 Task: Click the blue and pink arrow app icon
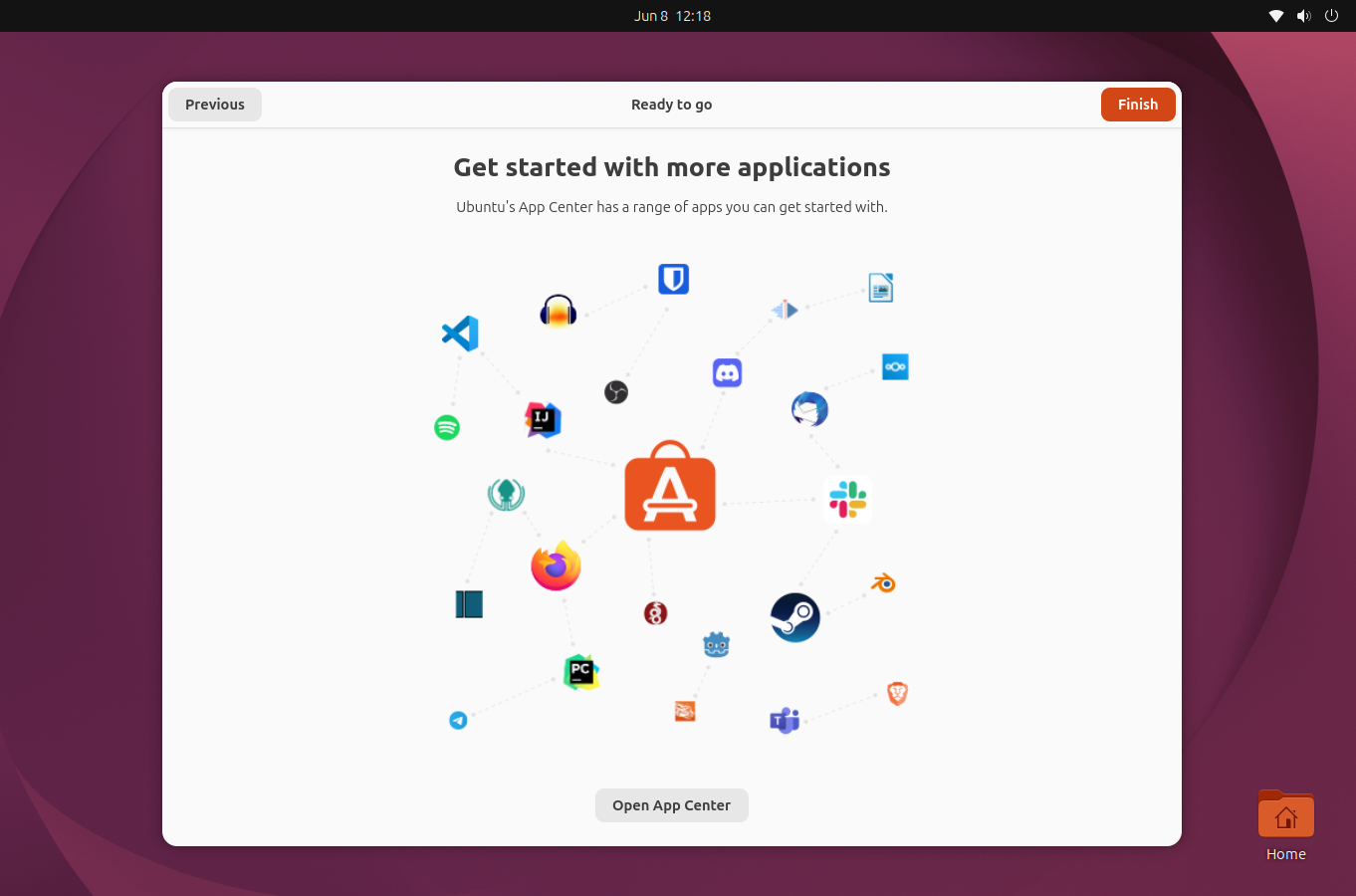click(785, 310)
